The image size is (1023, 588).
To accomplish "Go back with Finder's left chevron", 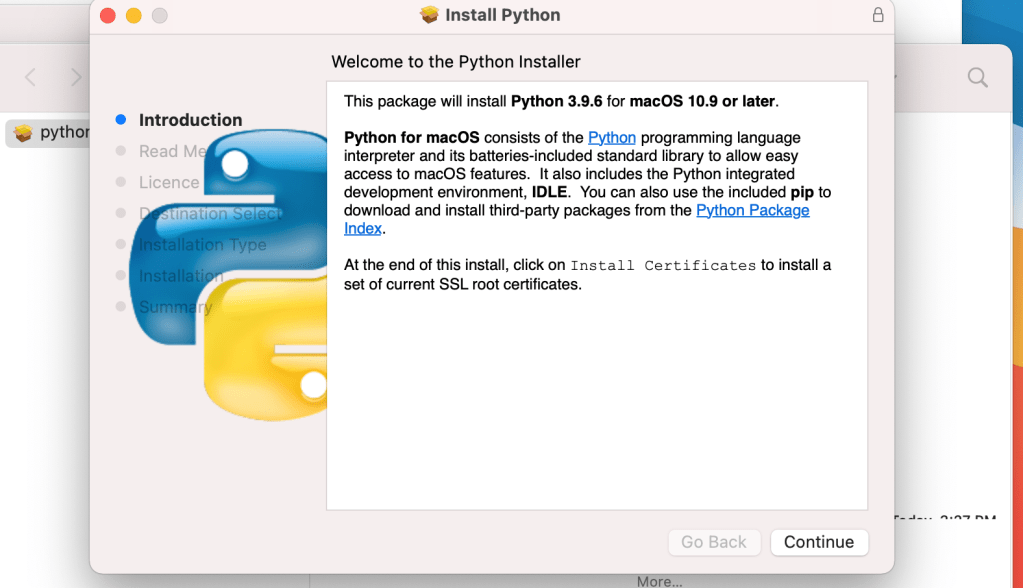I will pyautogui.click(x=30, y=77).
